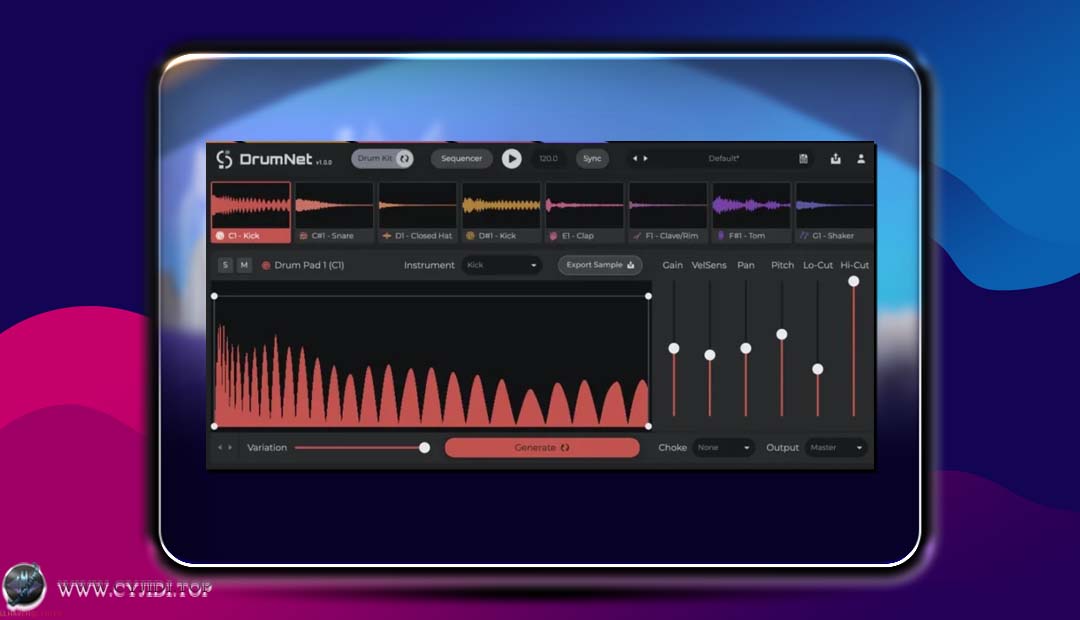The image size is (1080, 620).
Task: Click the Hi-Cut slider knob
Action: [x=853, y=281]
